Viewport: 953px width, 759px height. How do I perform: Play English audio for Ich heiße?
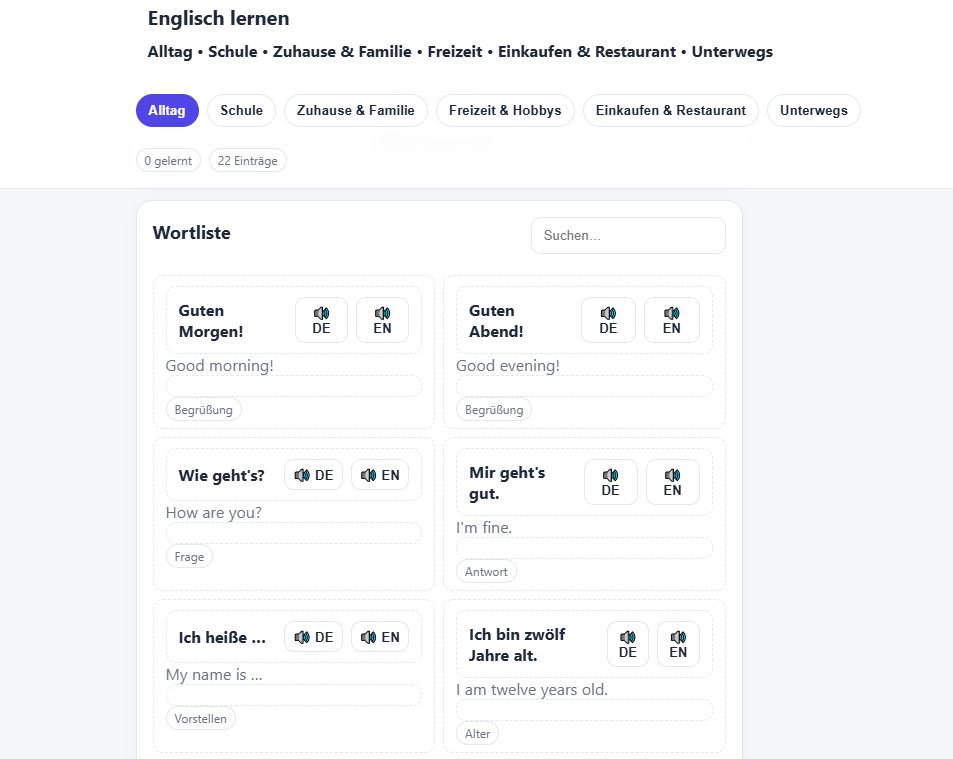pos(380,637)
